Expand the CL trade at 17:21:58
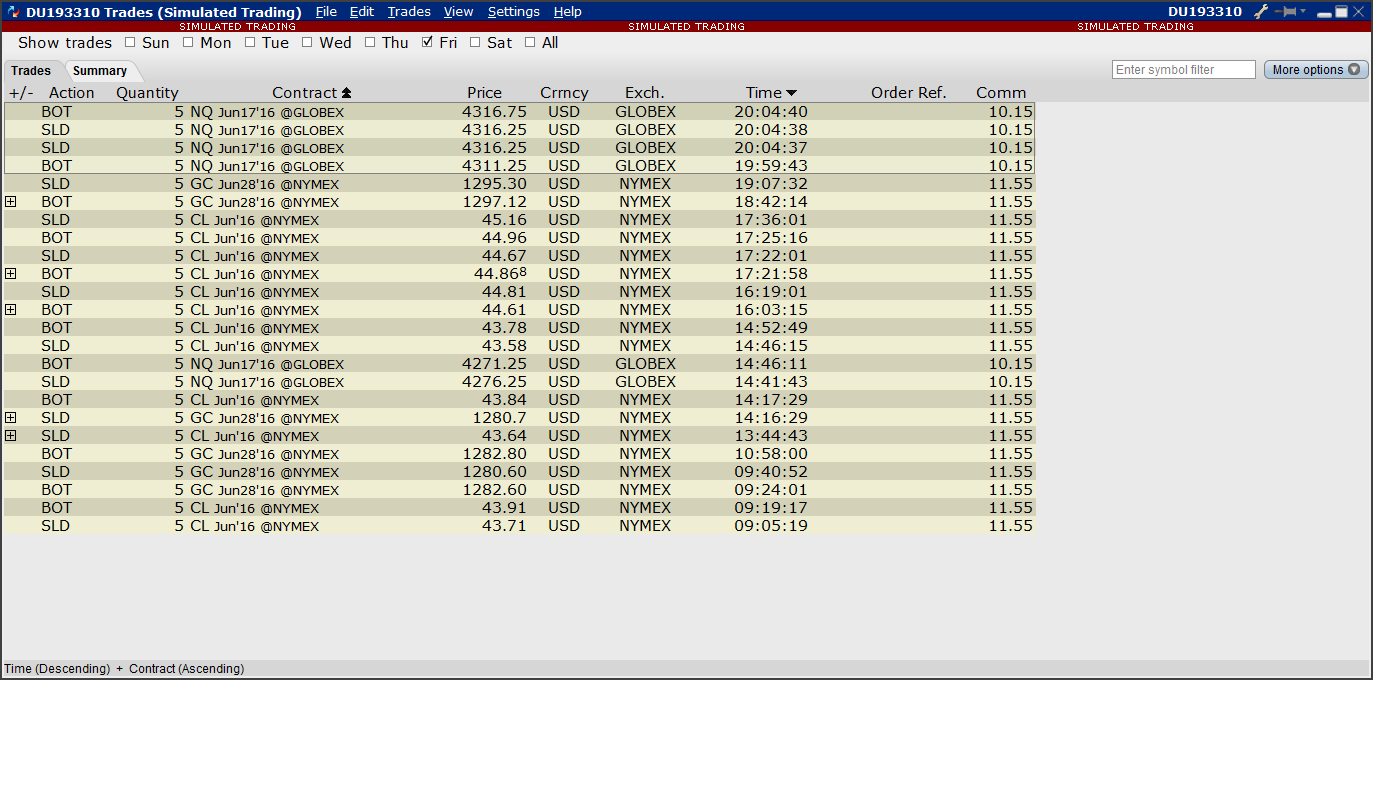This screenshot has height=787, width=1373. coord(11,274)
